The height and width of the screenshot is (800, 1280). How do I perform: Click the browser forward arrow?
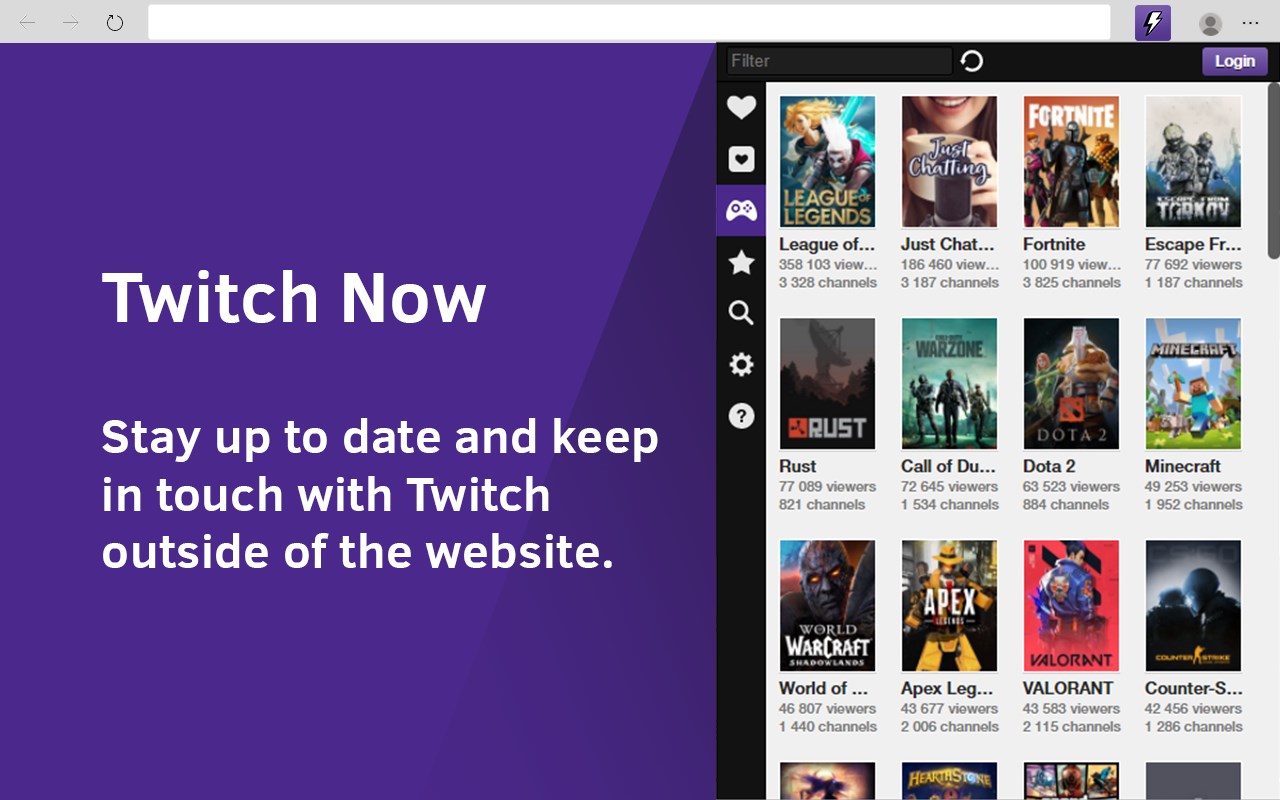[x=71, y=22]
